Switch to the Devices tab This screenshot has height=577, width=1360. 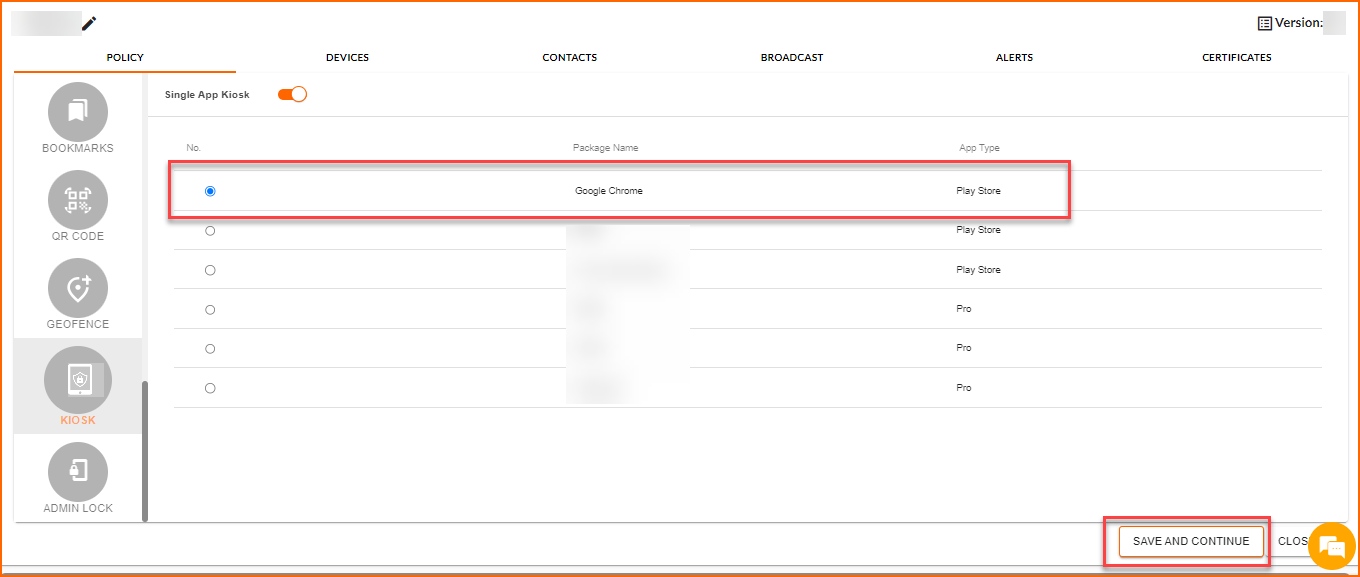pos(347,58)
